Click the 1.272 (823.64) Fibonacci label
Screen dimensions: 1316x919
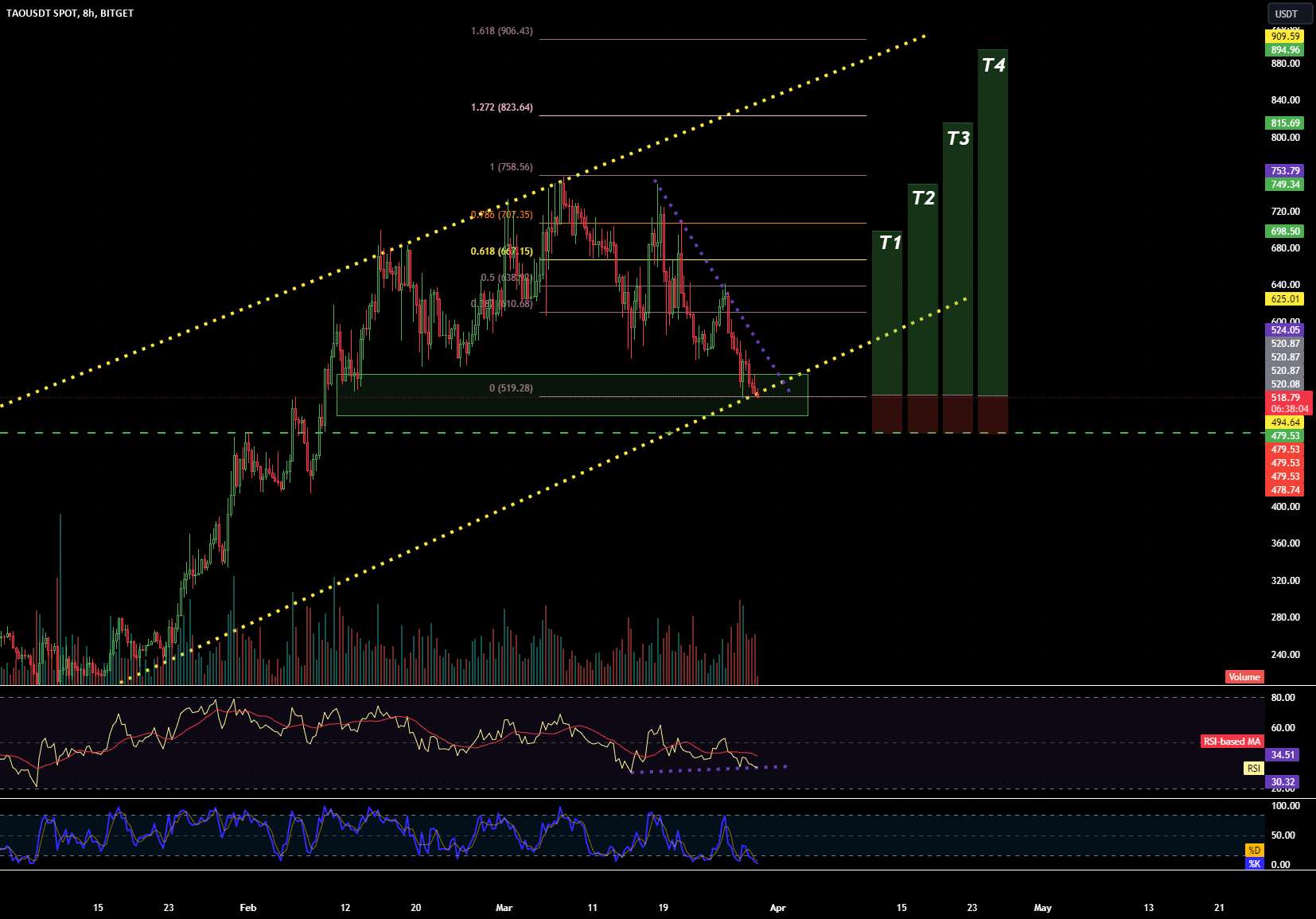click(x=502, y=107)
